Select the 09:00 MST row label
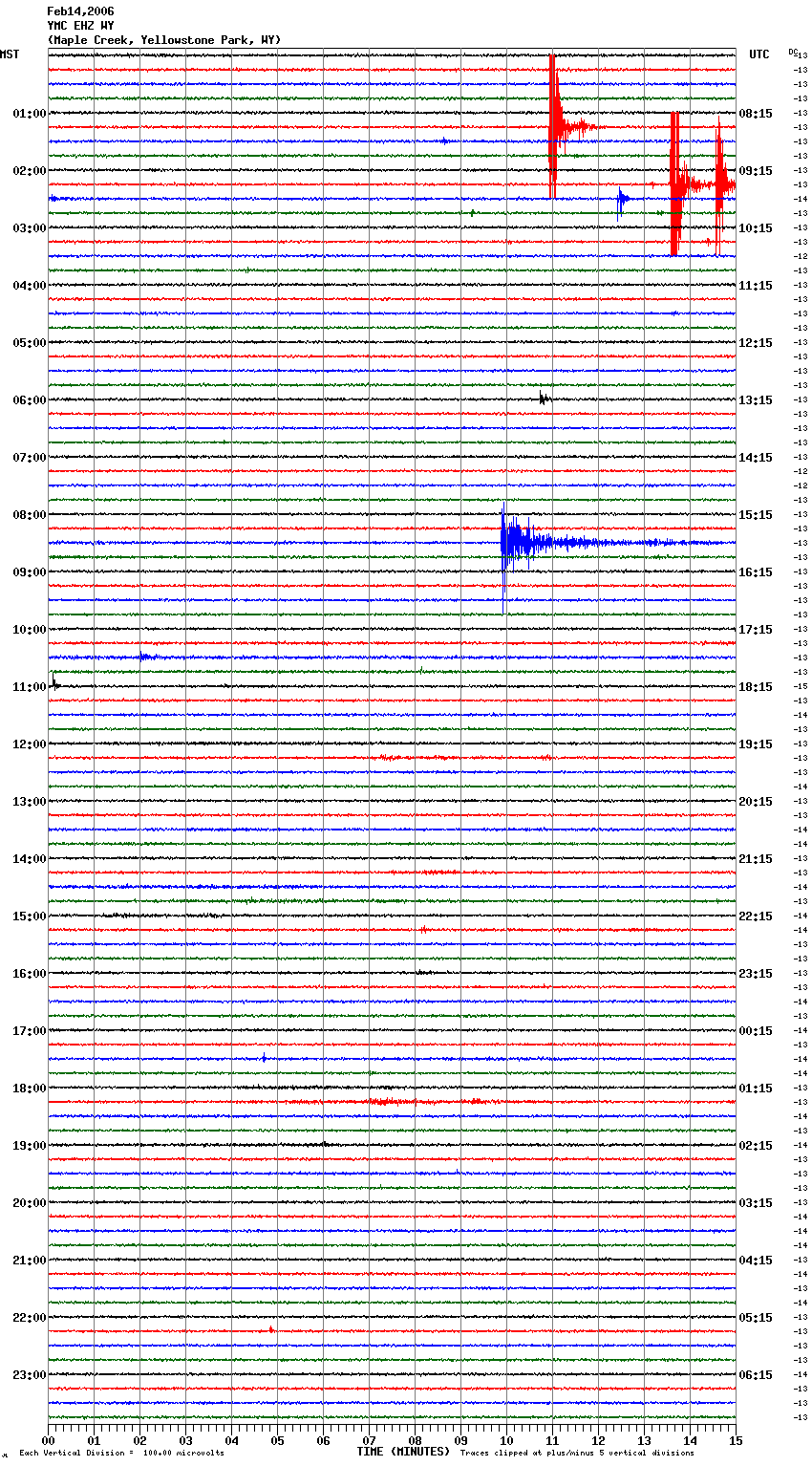This screenshot has width=812, height=1466. click(x=29, y=572)
